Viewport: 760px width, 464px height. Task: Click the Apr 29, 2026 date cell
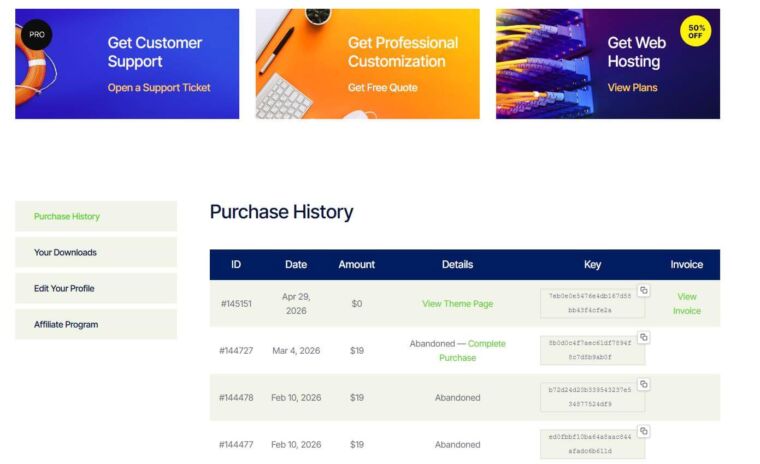pyautogui.click(x=296, y=304)
